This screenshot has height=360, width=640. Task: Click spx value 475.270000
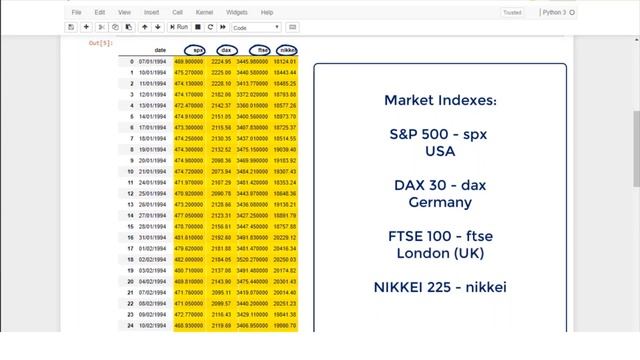(189, 73)
